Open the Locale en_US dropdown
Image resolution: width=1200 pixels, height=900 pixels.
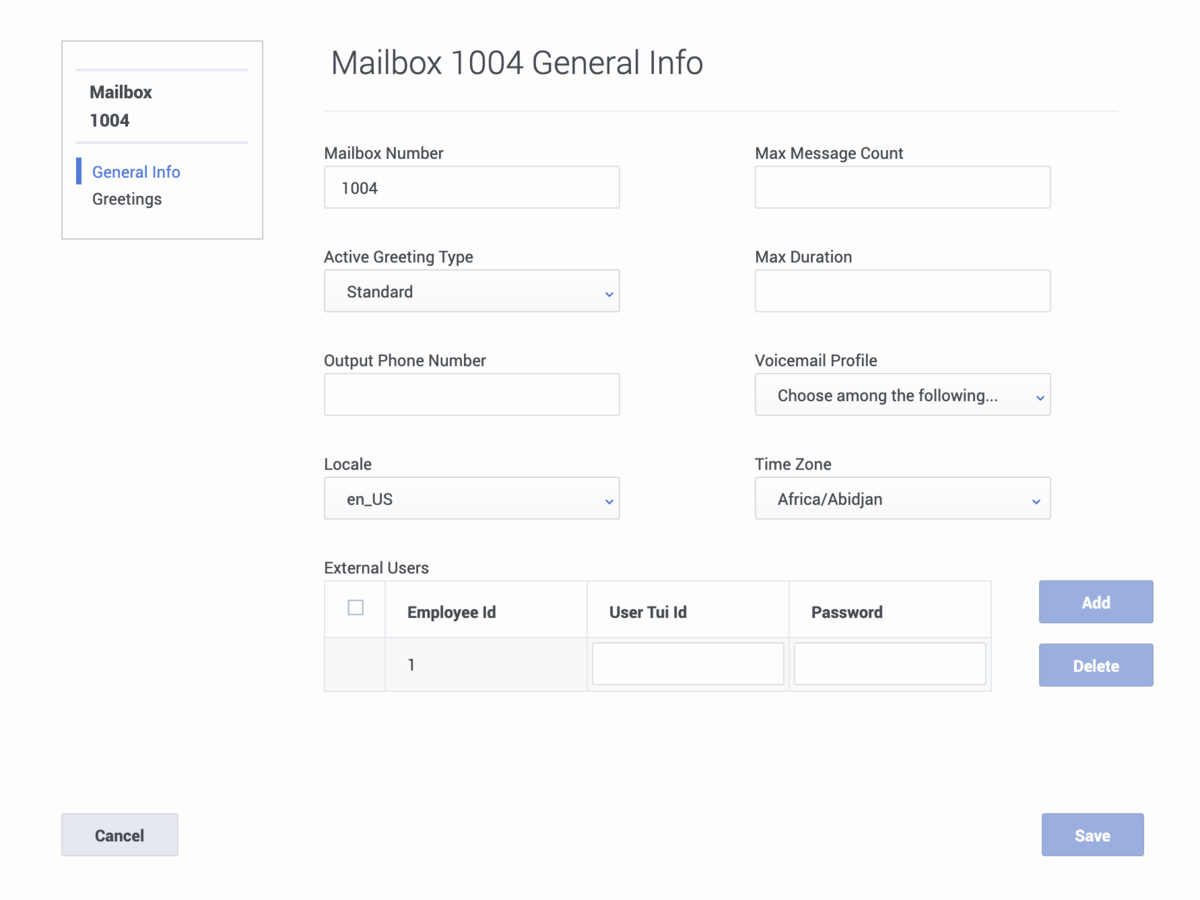pos(472,498)
